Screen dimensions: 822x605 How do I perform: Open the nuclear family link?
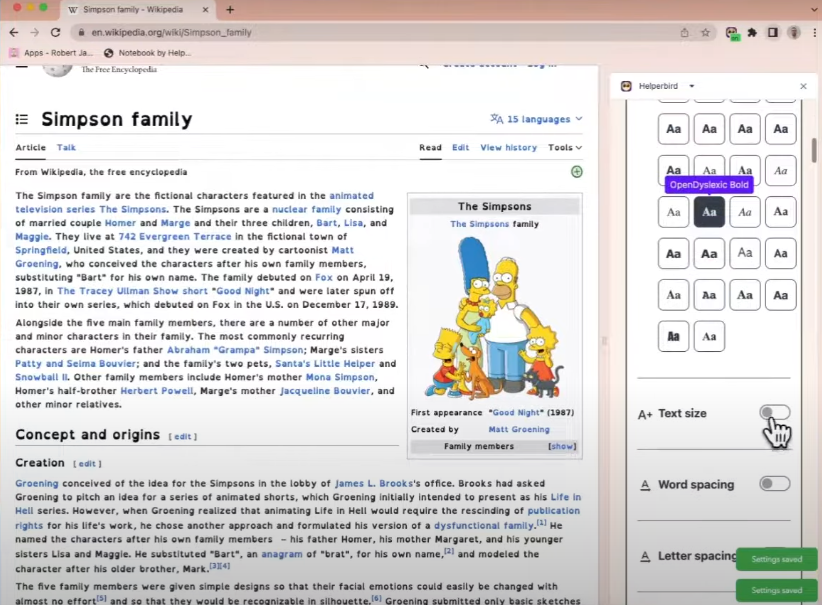[x=306, y=209]
